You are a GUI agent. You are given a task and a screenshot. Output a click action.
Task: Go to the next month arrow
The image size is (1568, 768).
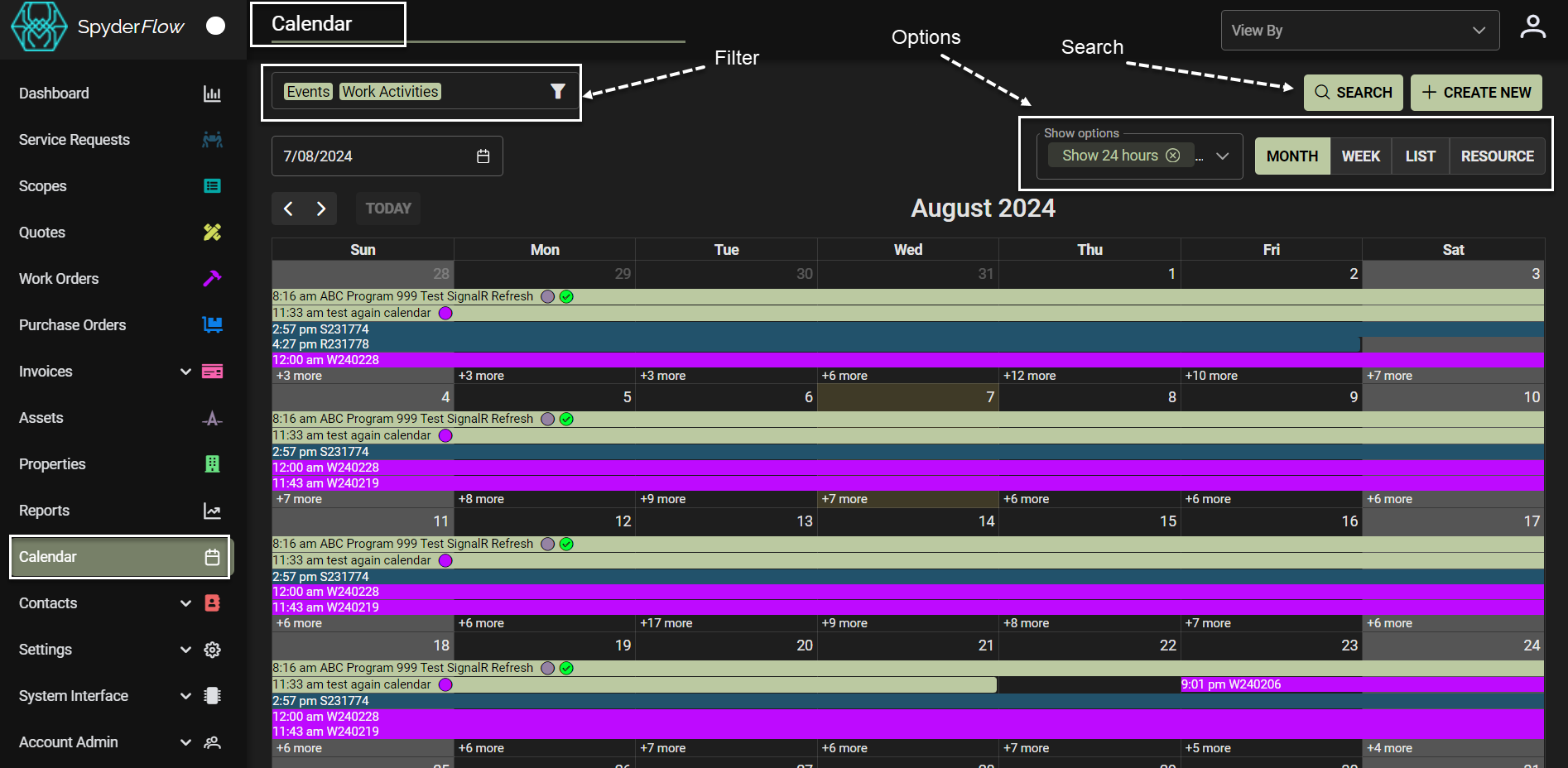(321, 209)
